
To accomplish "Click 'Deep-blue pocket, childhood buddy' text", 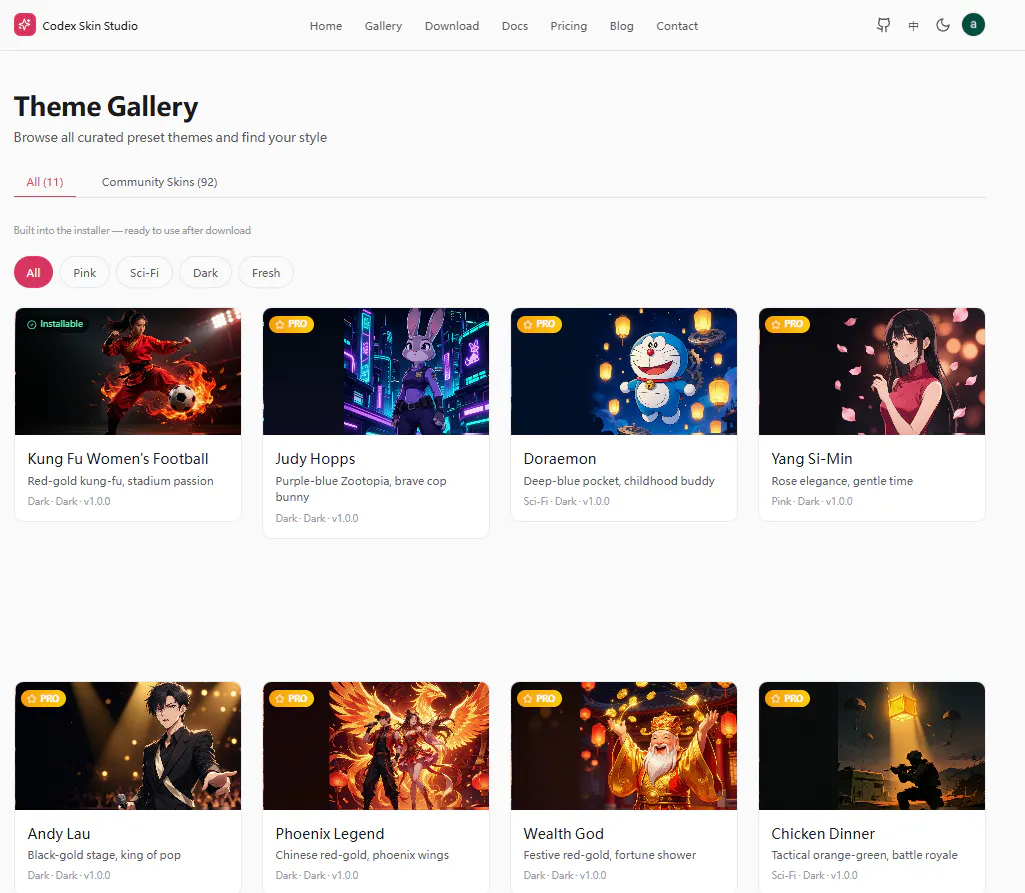I will [x=619, y=480].
